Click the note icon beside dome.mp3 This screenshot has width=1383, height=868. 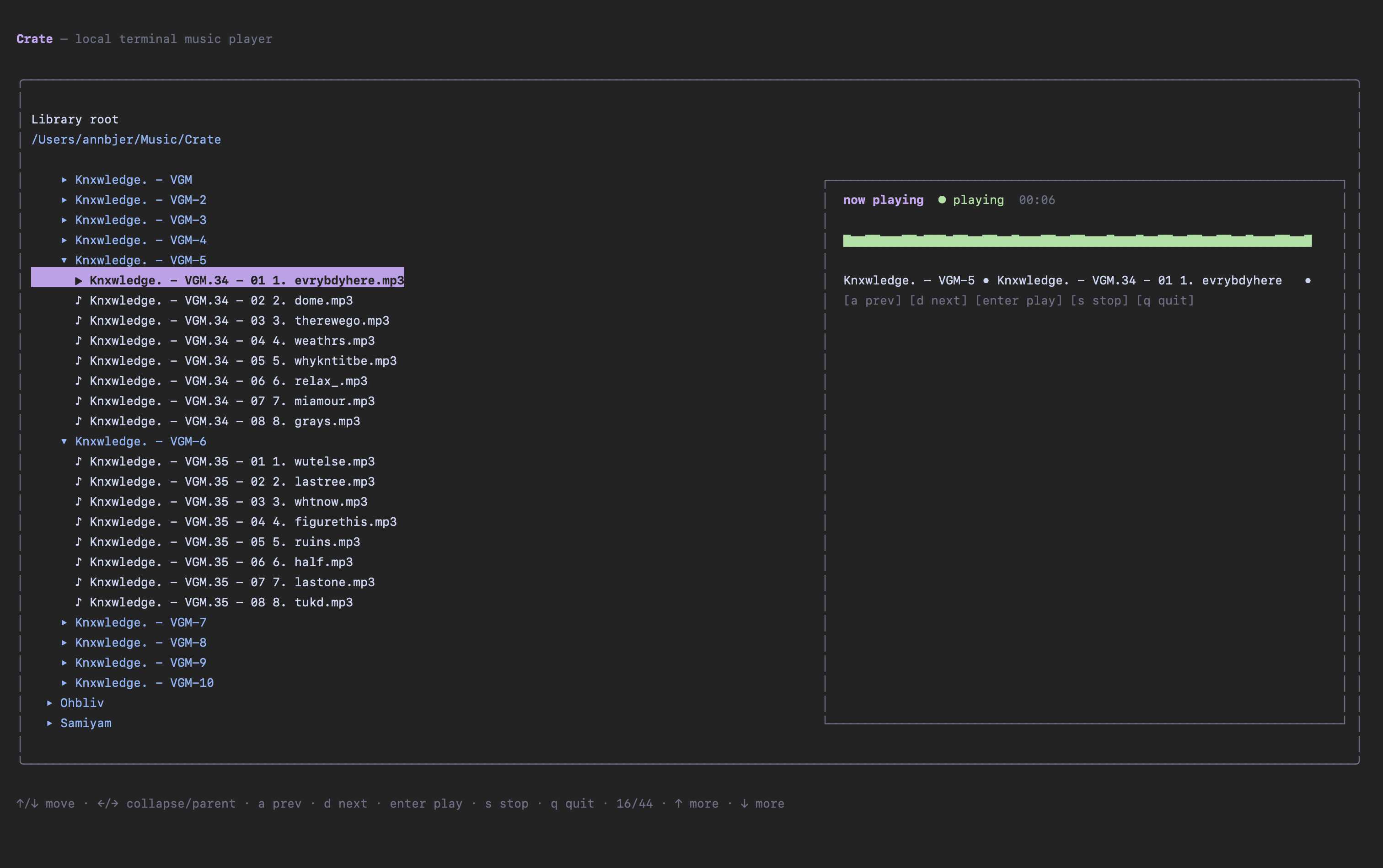point(79,300)
